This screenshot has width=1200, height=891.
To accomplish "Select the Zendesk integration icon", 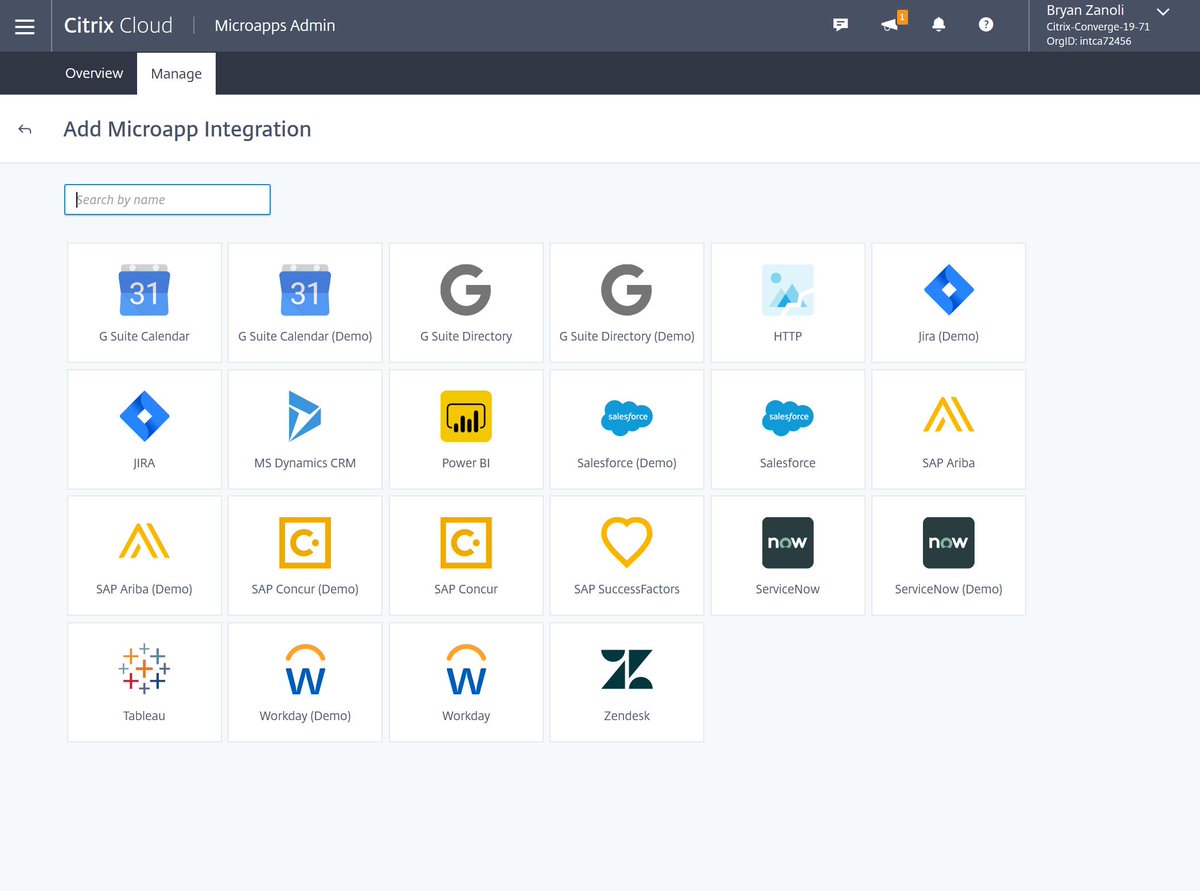I will coord(627,669).
